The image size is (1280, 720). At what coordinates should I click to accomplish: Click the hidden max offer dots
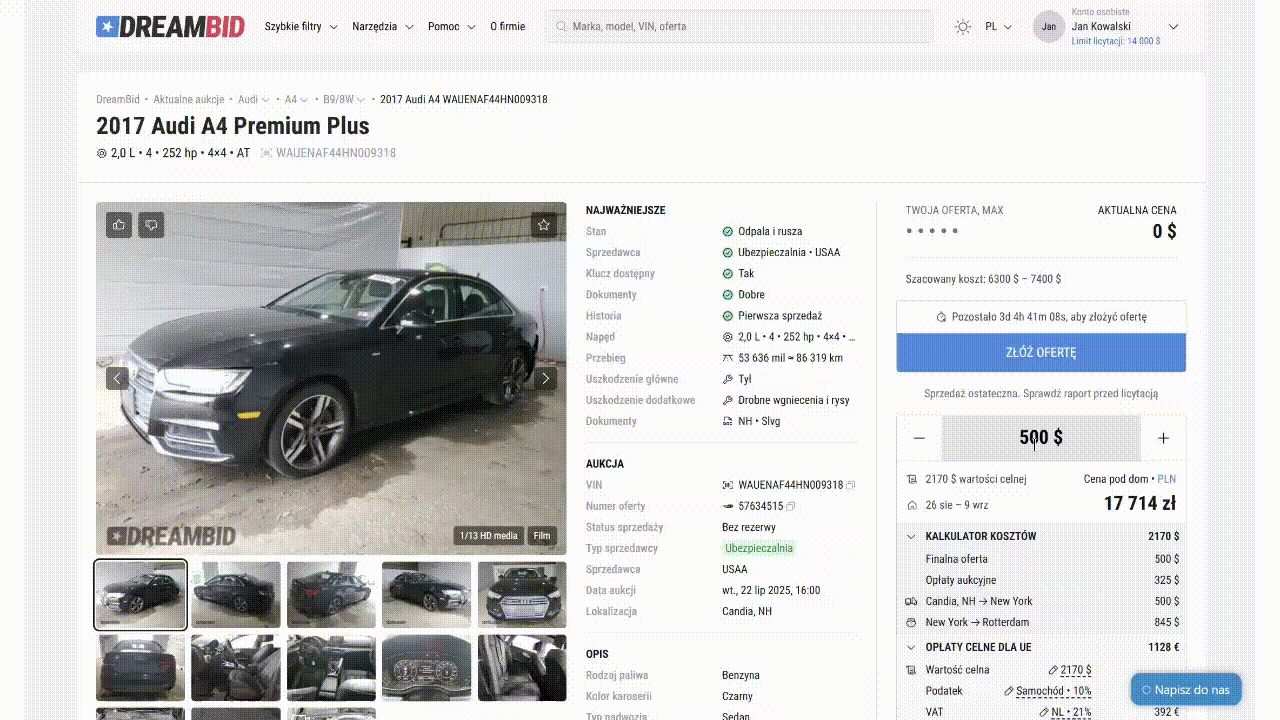932,231
